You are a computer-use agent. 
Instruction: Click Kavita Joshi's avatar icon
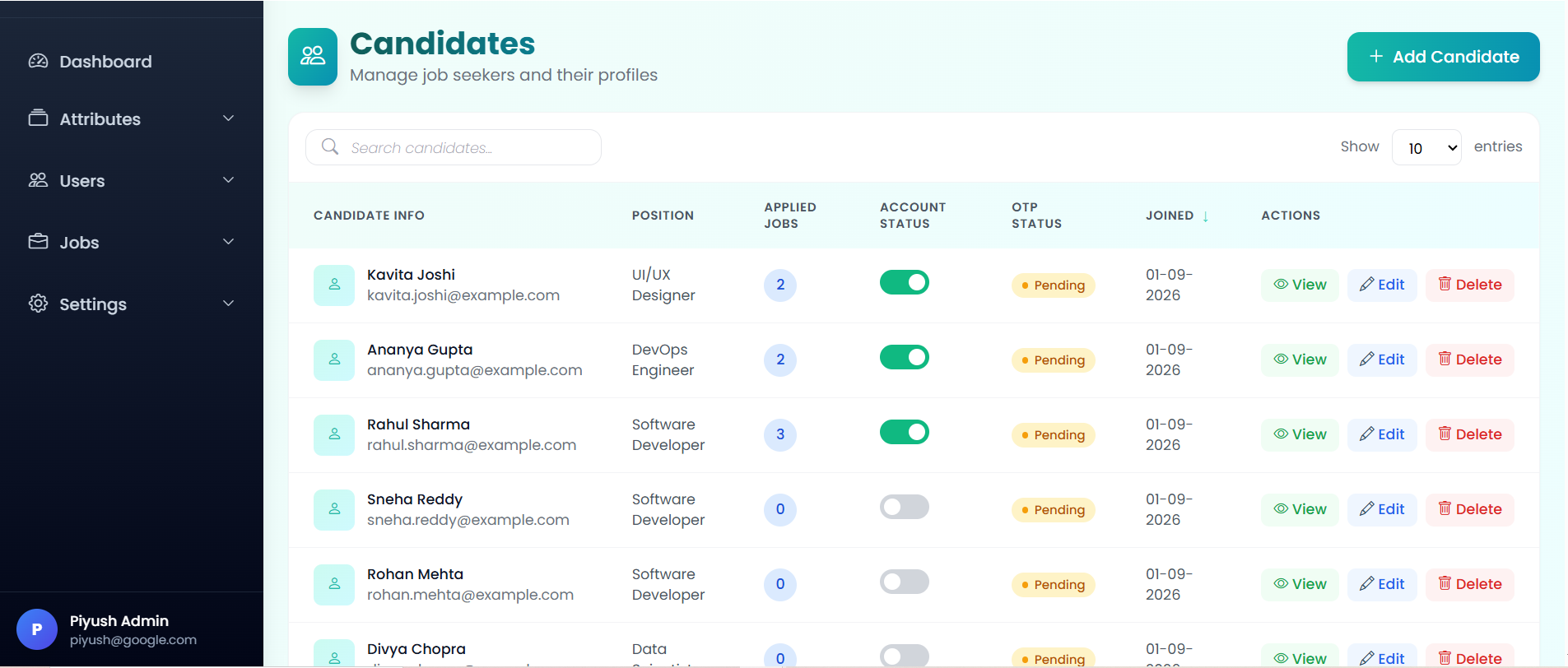click(334, 285)
